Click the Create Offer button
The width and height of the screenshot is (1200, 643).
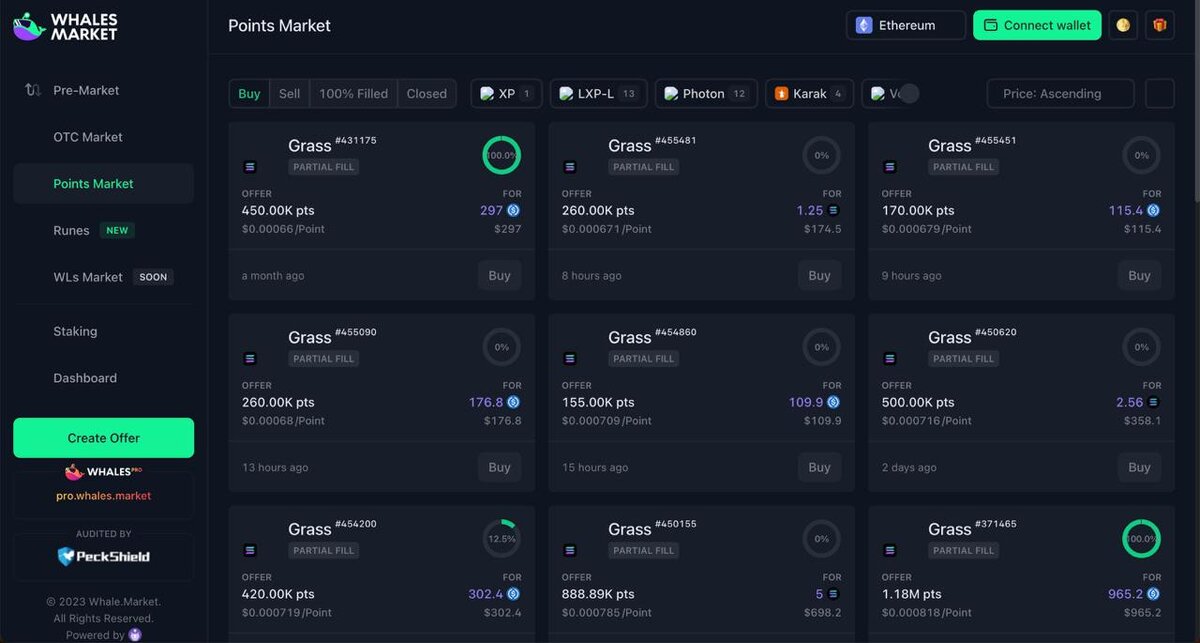[x=103, y=438]
